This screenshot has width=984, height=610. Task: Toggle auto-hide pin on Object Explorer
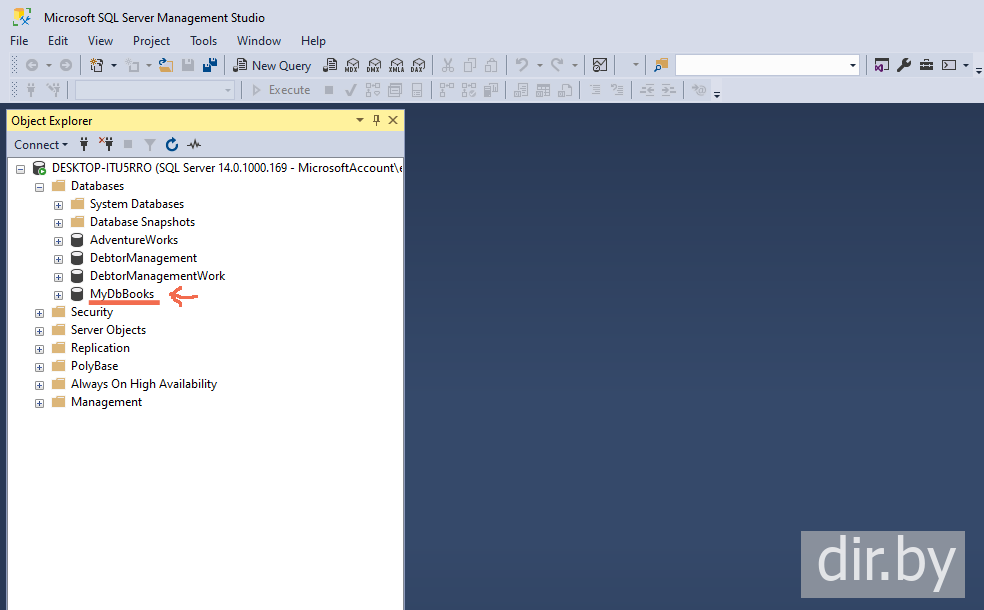click(x=377, y=120)
